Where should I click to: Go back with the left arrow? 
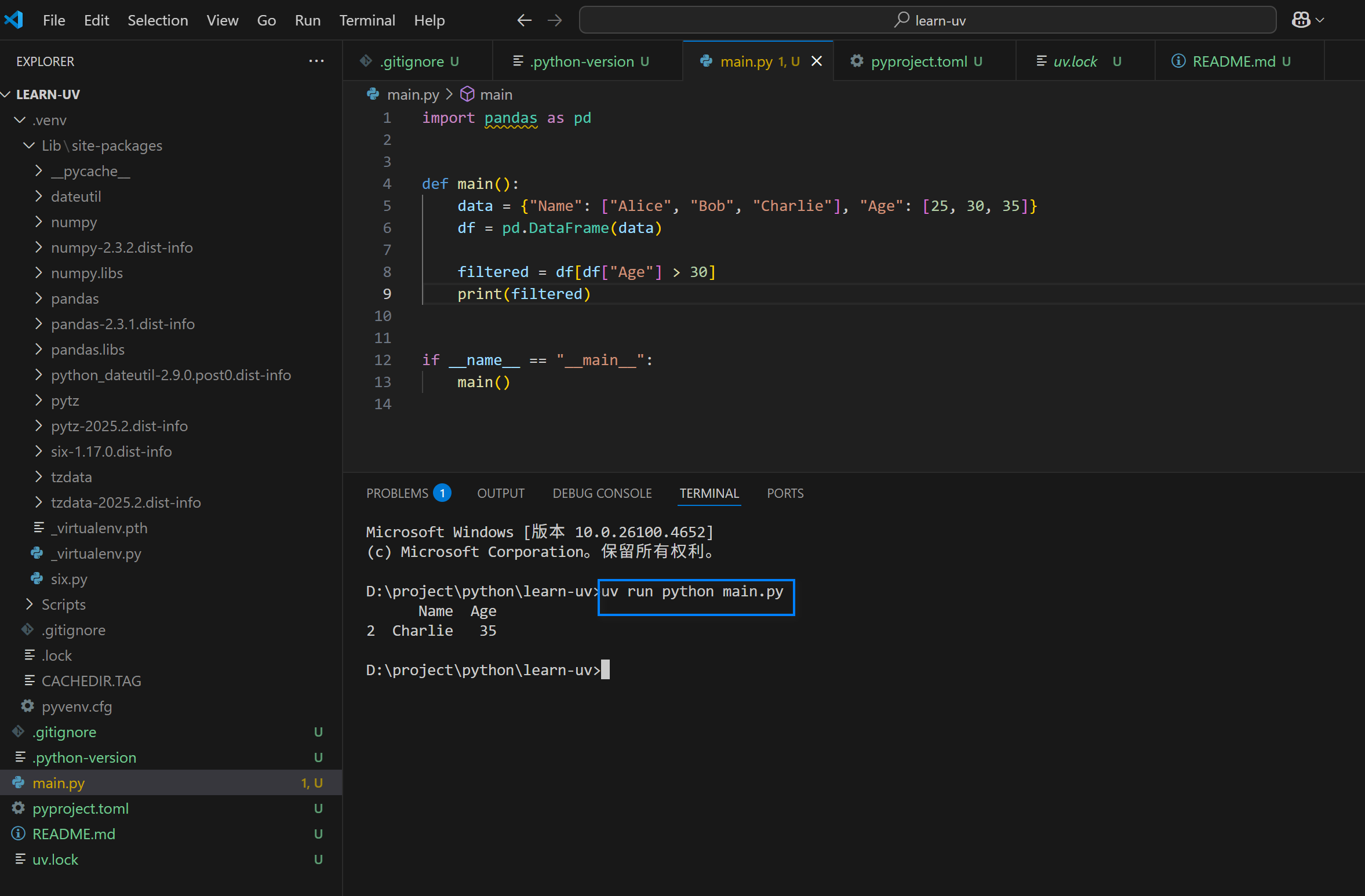tap(524, 20)
